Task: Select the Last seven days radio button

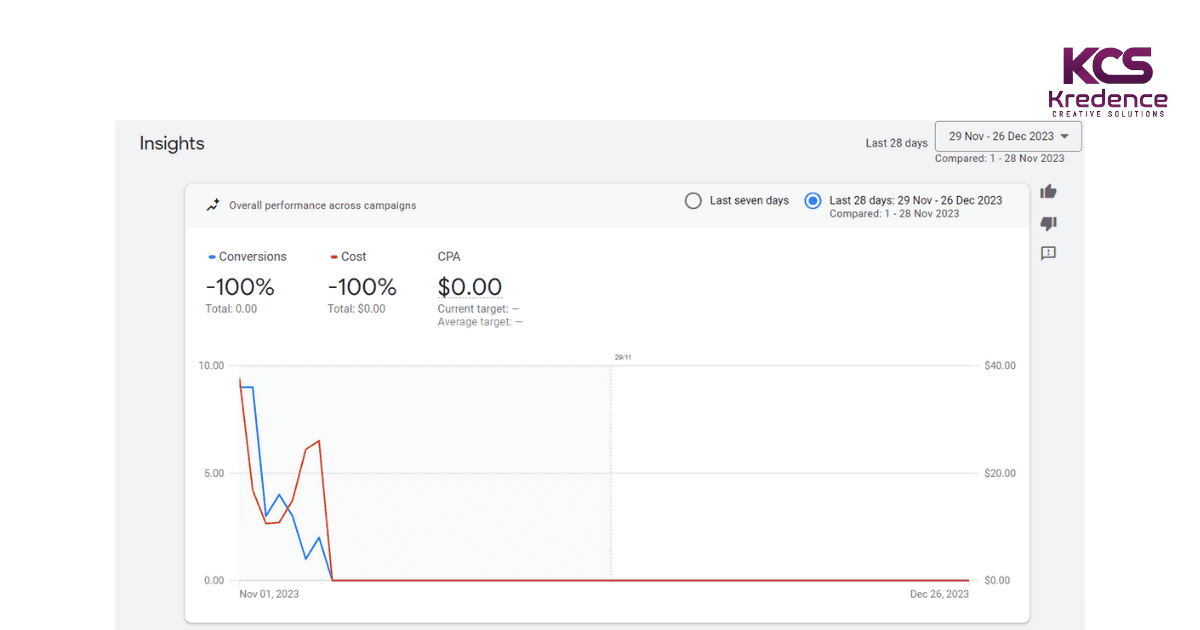Action: point(693,200)
